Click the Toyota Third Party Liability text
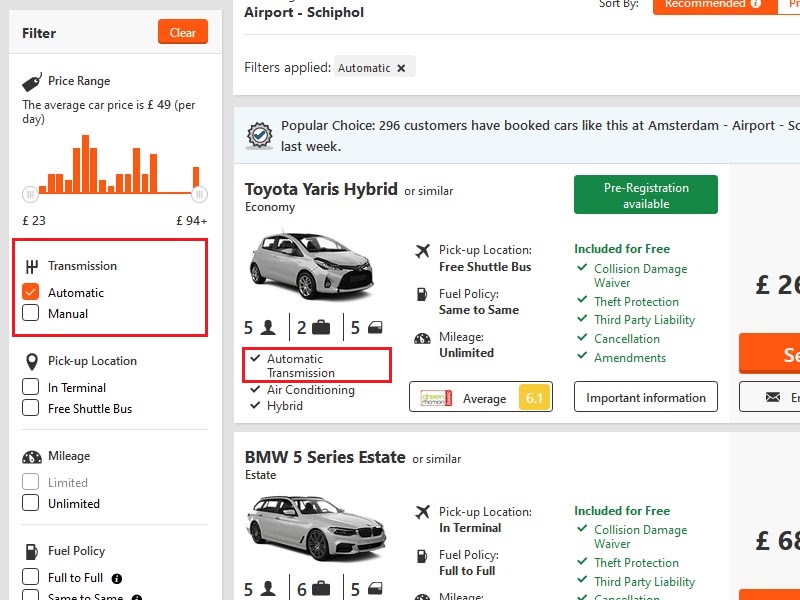This screenshot has width=800, height=600. pyautogui.click(x=644, y=320)
